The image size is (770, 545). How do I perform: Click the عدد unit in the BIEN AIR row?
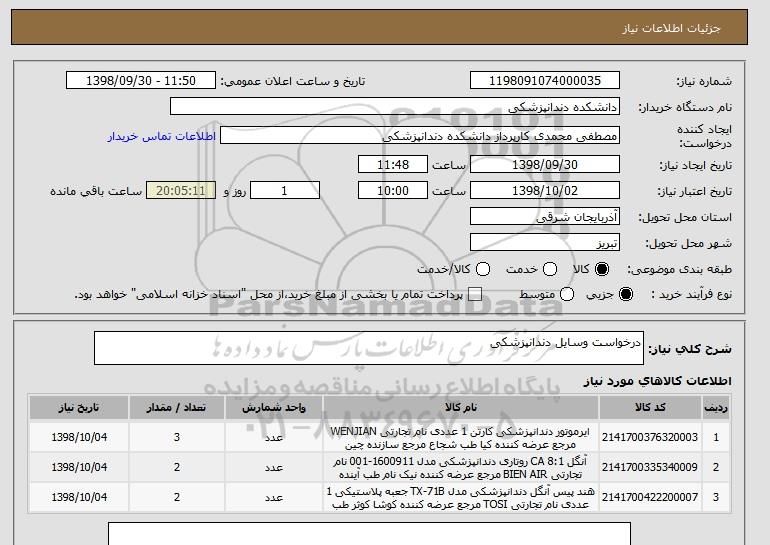click(274, 467)
